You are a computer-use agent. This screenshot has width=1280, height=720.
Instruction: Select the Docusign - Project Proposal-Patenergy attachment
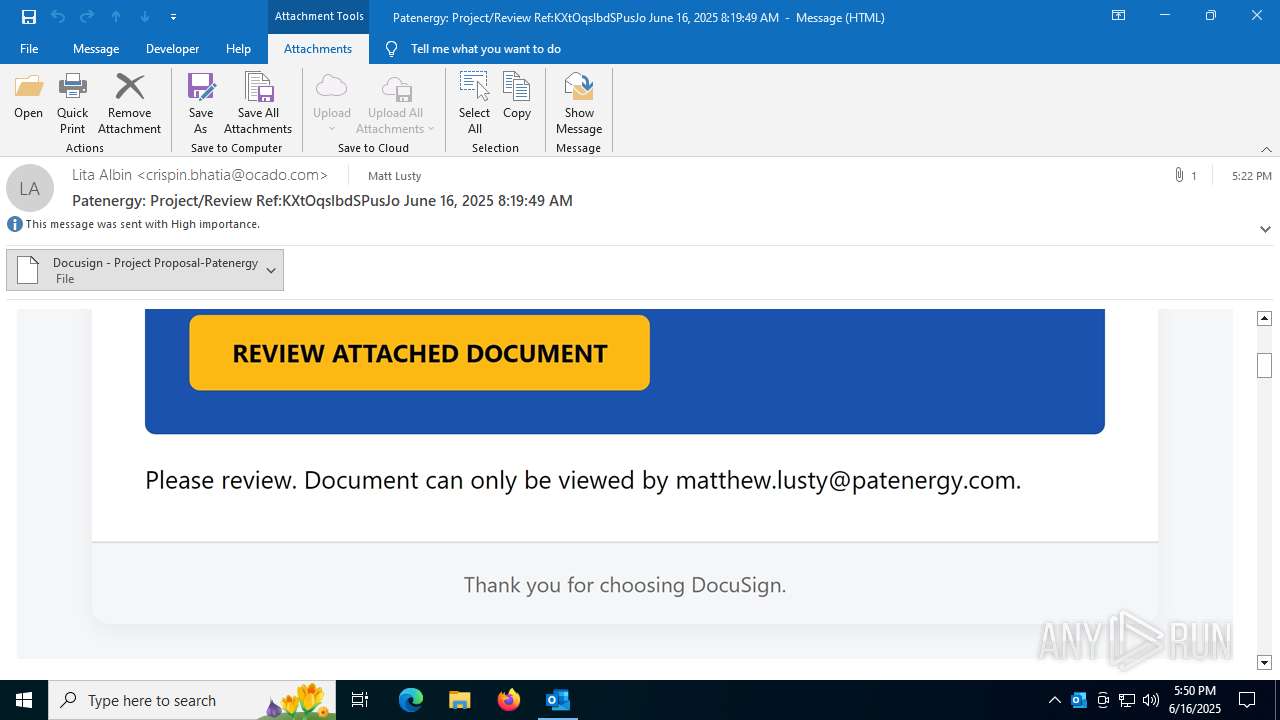tap(145, 270)
